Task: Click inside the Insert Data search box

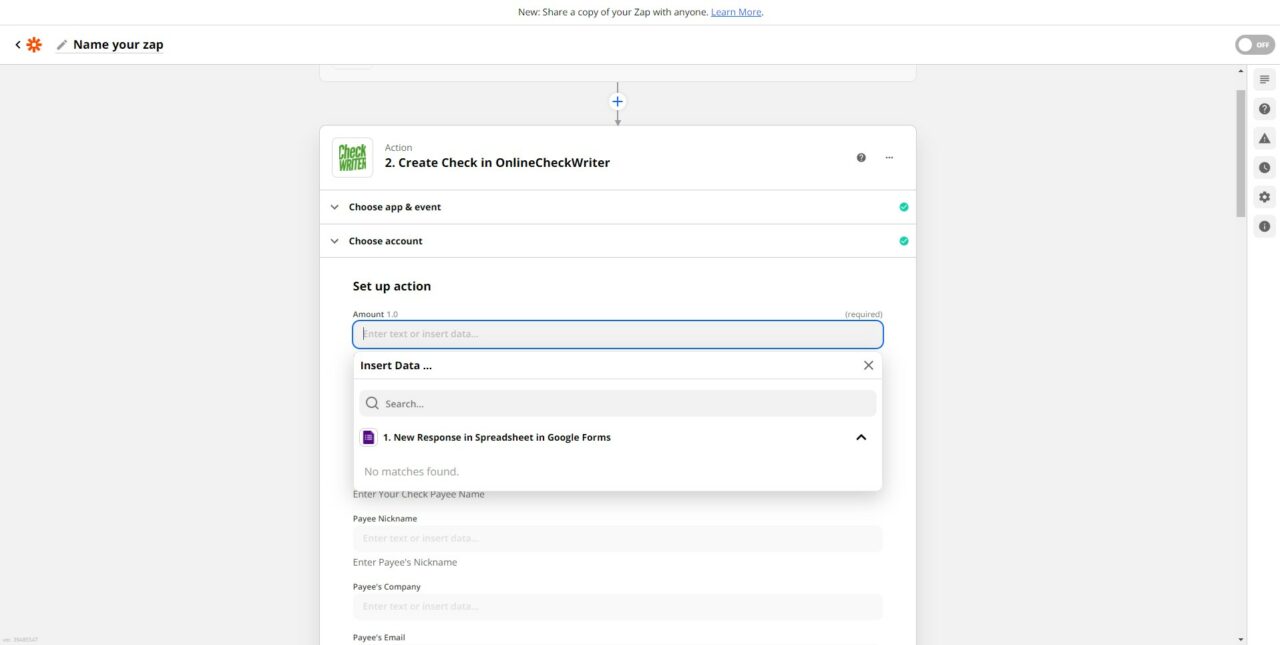Action: click(x=617, y=403)
